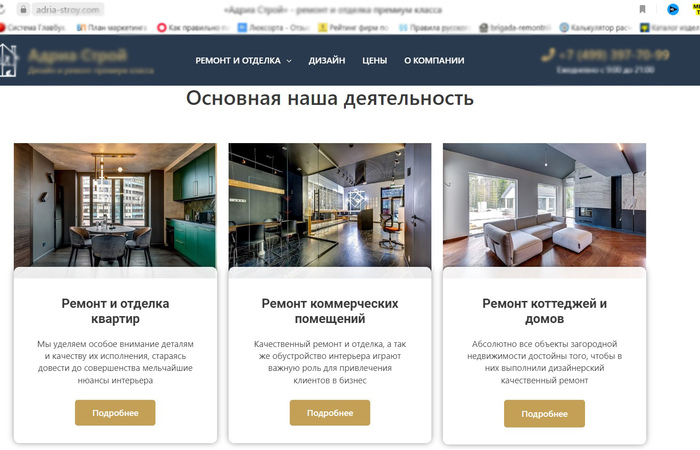Click the lock icon beside the address
This screenshot has height=450, width=700.
point(23,9)
